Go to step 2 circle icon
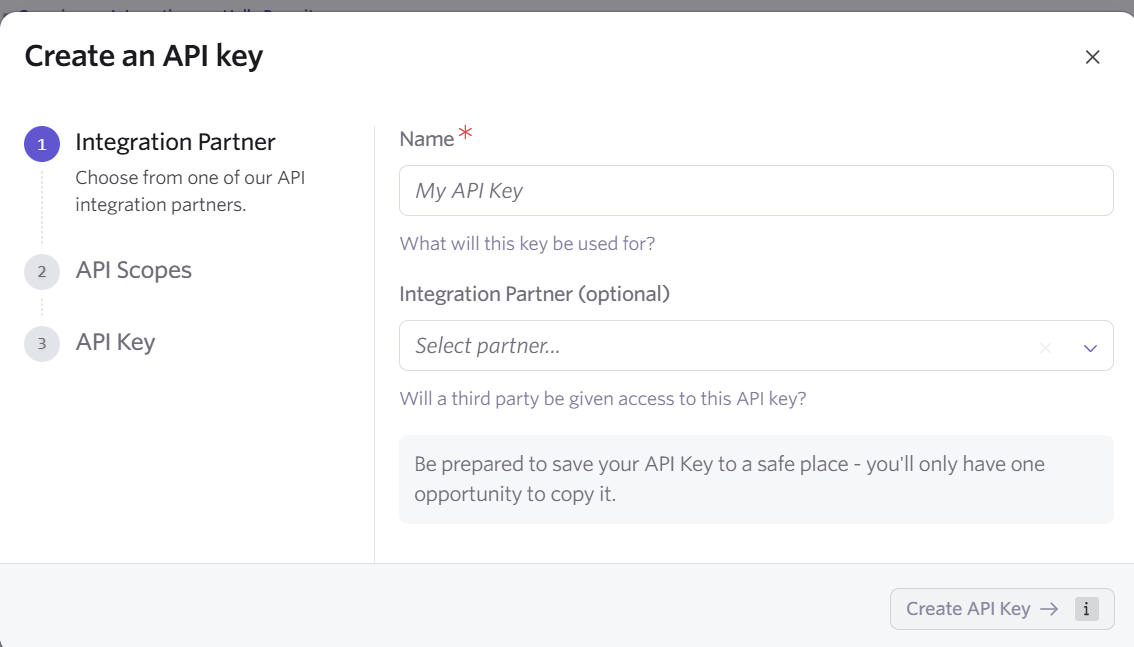 click(42, 272)
